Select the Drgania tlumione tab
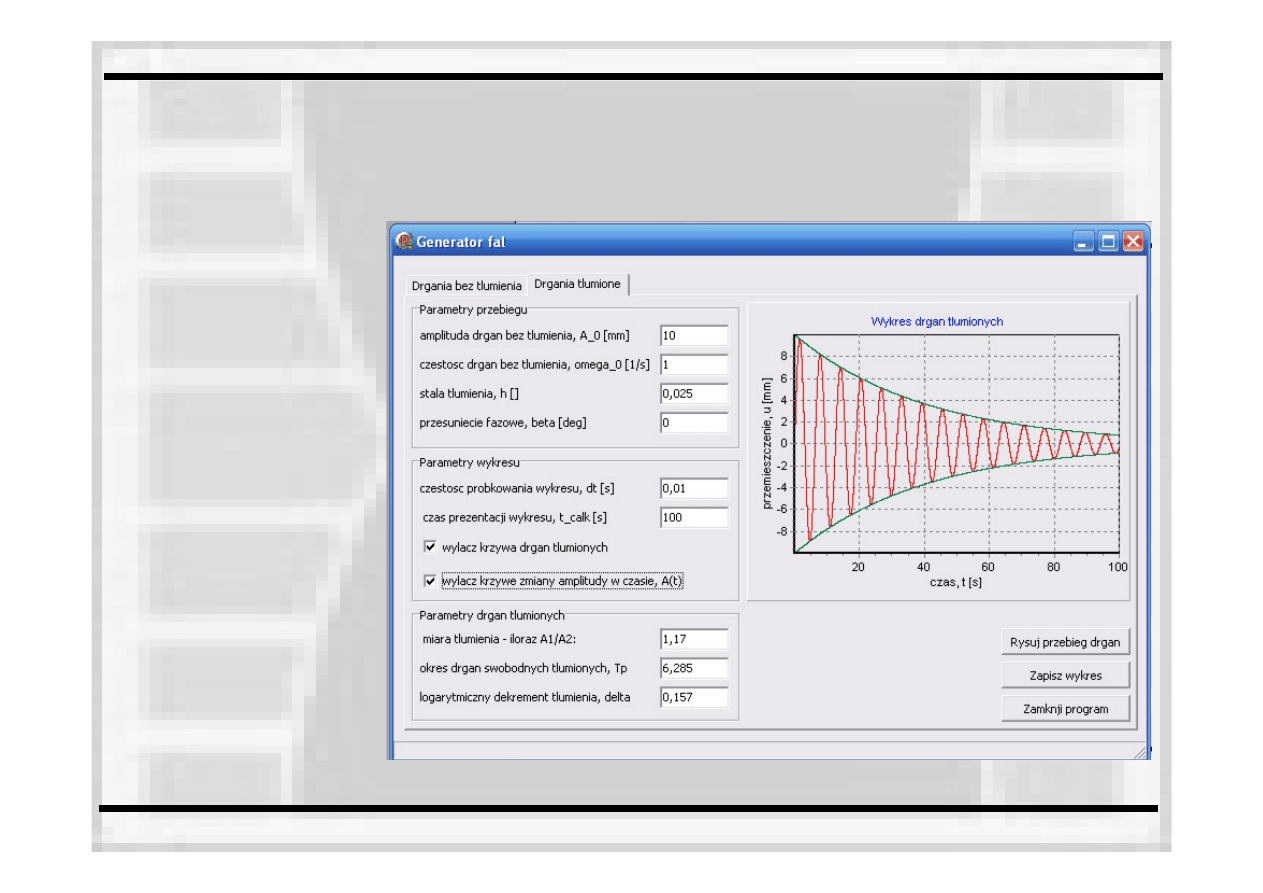The width and height of the screenshot is (1263, 893). [577, 284]
